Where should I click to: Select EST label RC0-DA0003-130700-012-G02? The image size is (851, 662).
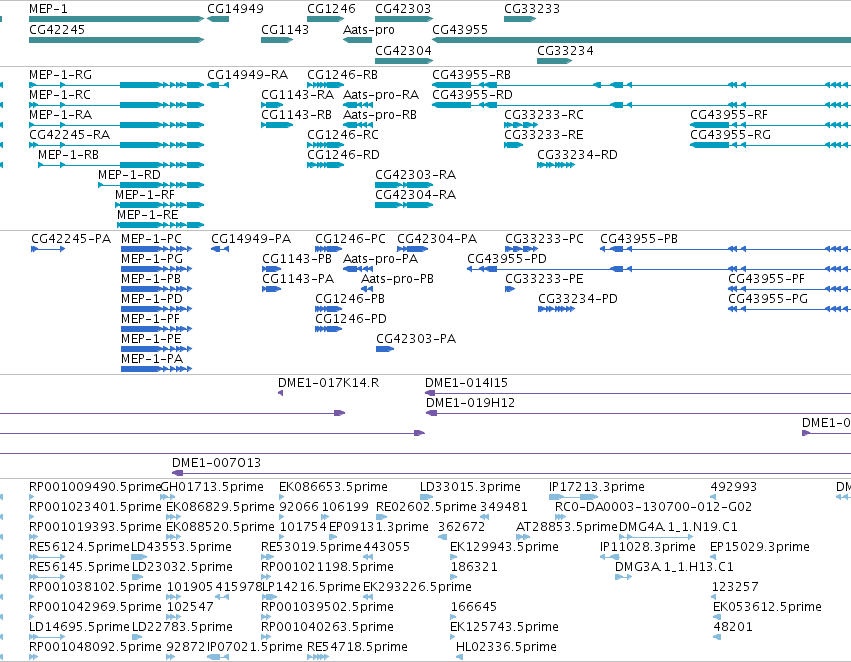[653, 507]
